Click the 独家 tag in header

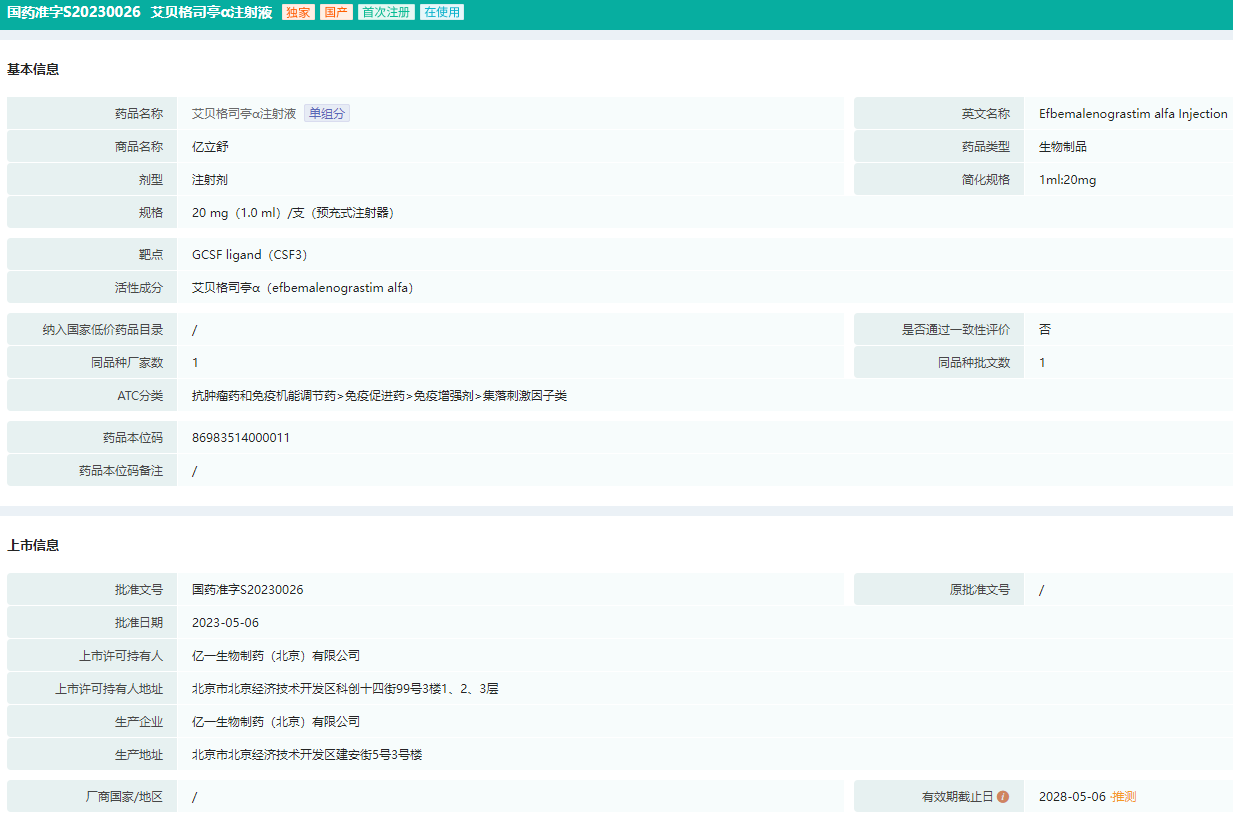click(x=298, y=13)
